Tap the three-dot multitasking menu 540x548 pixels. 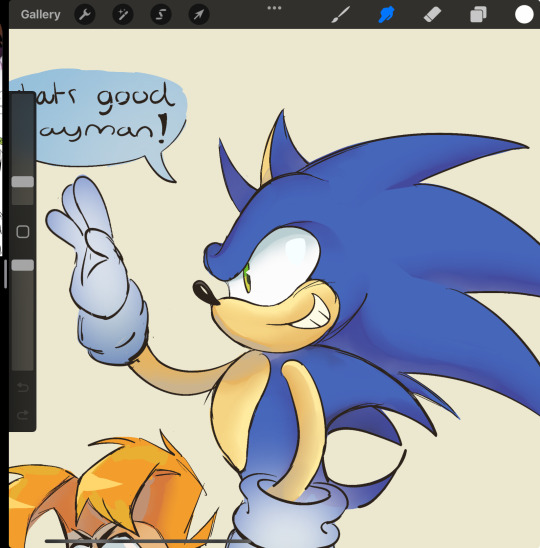point(274,8)
